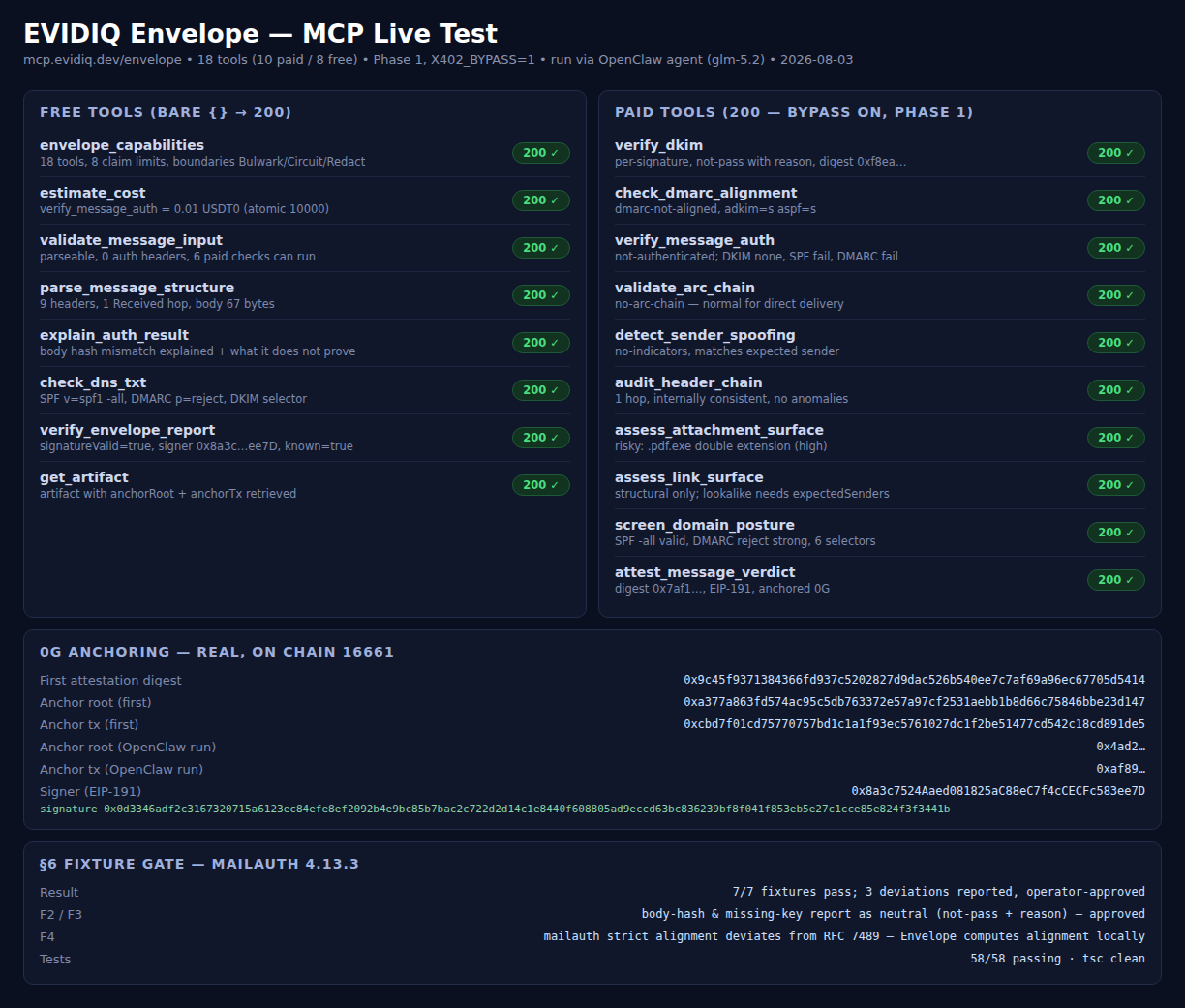Click the 'not-authenticated; DKIM none' description

point(756,257)
